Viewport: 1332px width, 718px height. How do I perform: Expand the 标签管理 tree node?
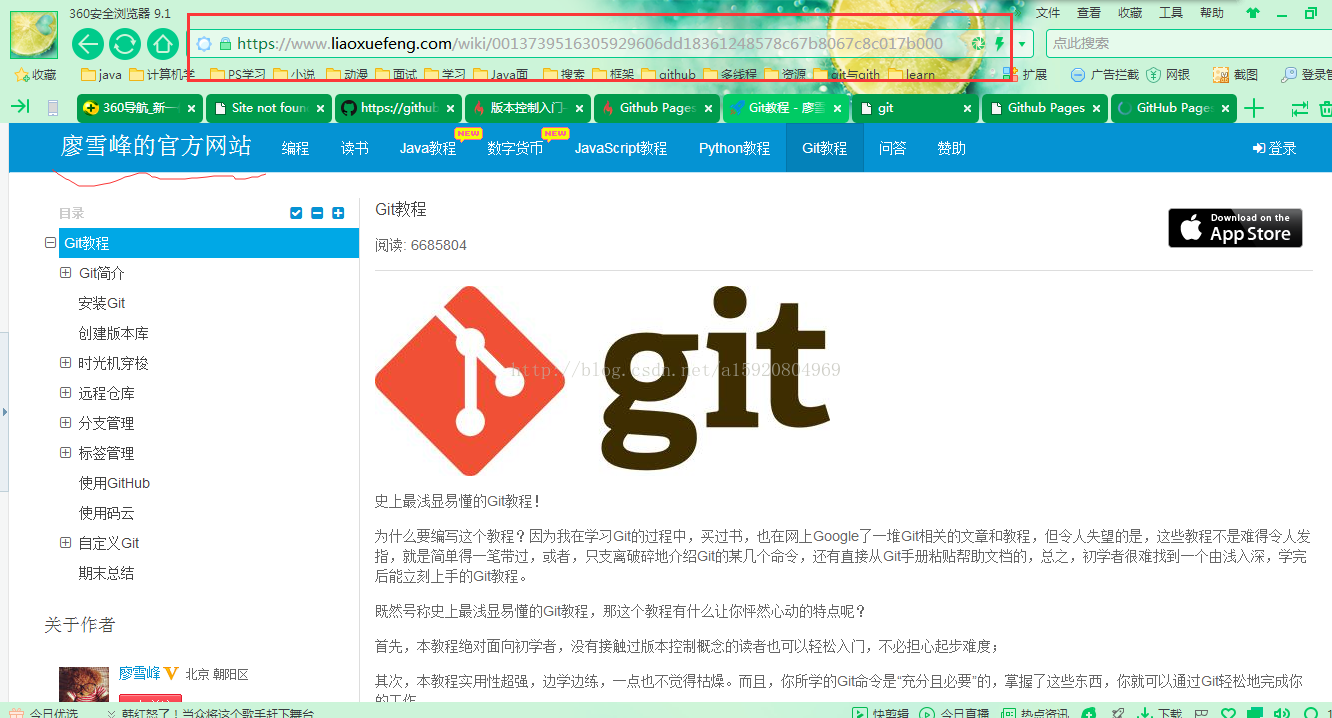point(66,453)
